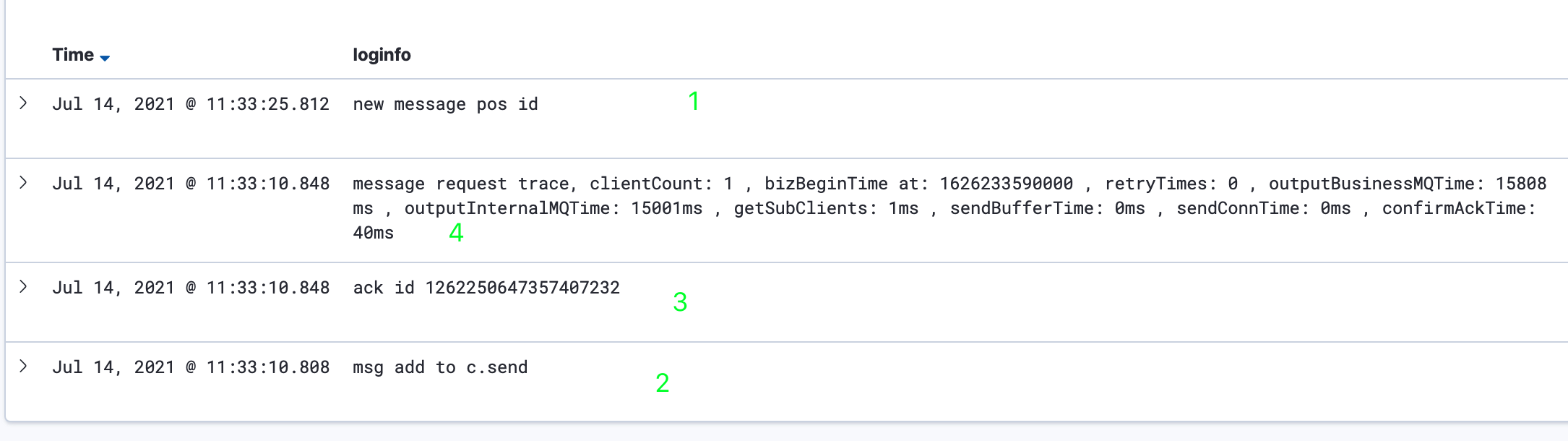Expand the ack id log row
1568x441 pixels.
[x=23, y=287]
